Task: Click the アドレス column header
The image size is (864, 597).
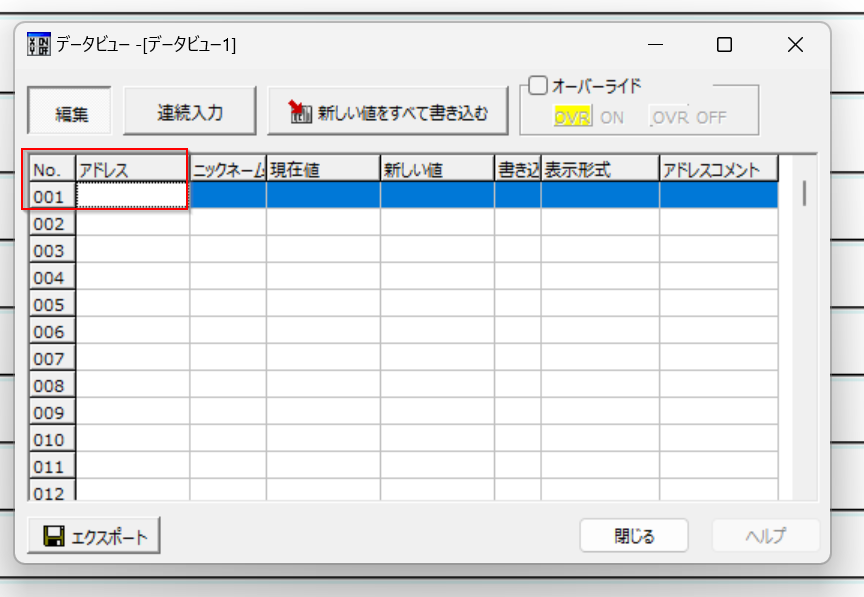Action: (132, 169)
